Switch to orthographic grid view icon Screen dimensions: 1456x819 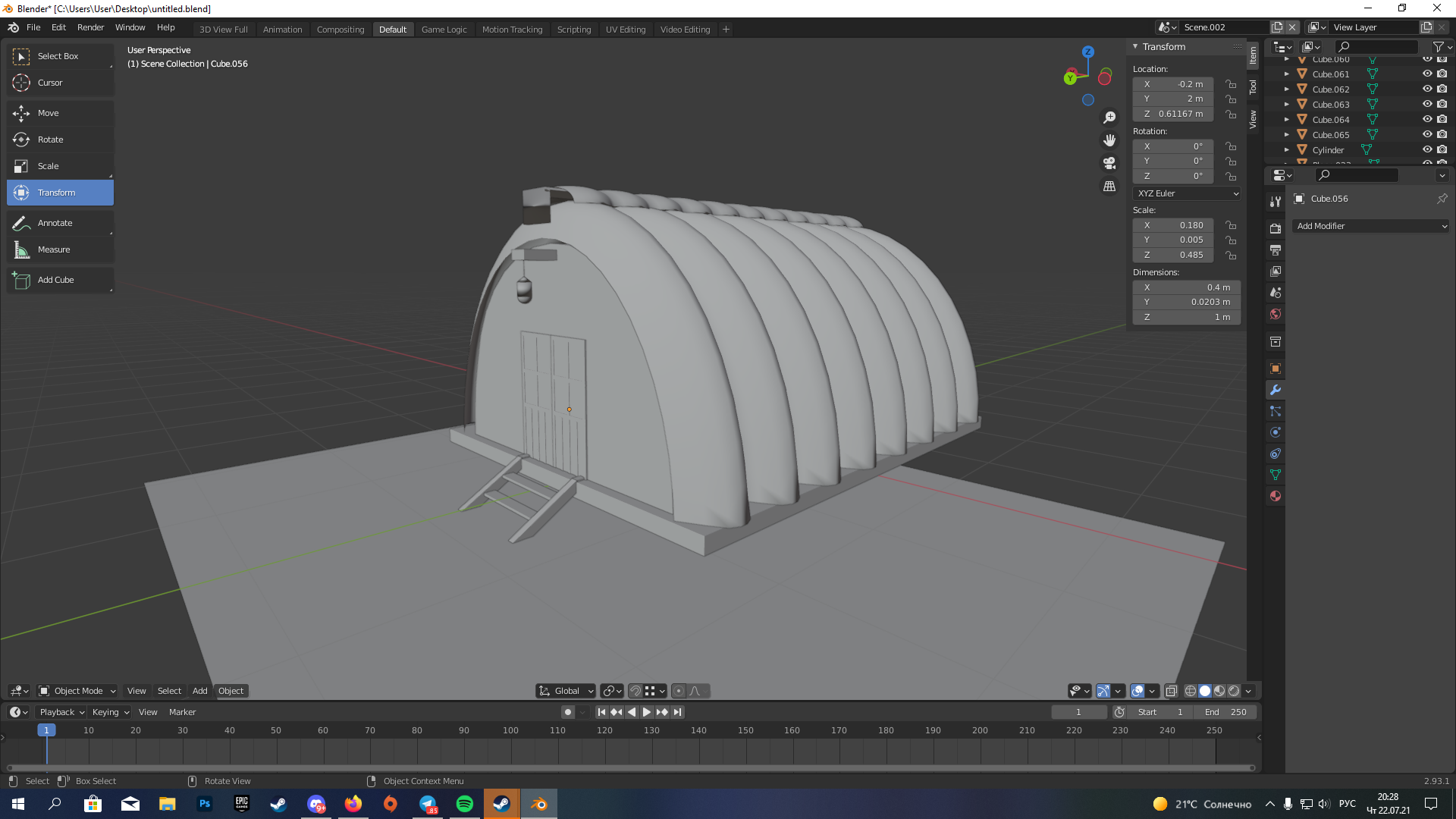click(x=1109, y=186)
